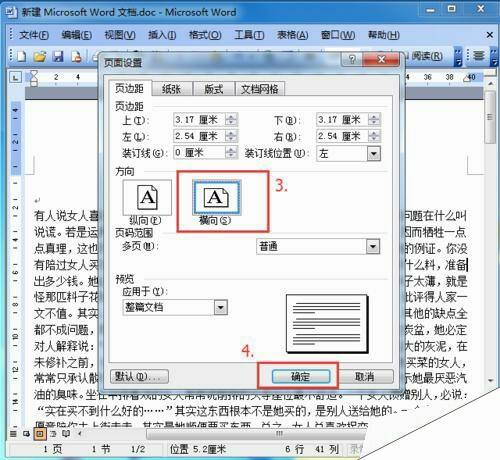Click the 默认(D)... default button
The width and height of the screenshot is (500, 460).
click(x=139, y=377)
